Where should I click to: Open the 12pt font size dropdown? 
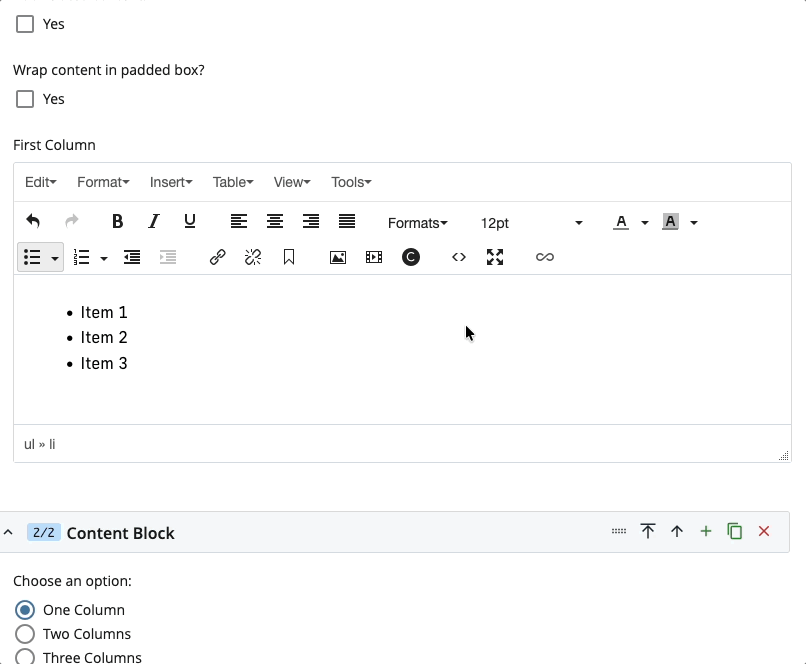coord(531,223)
